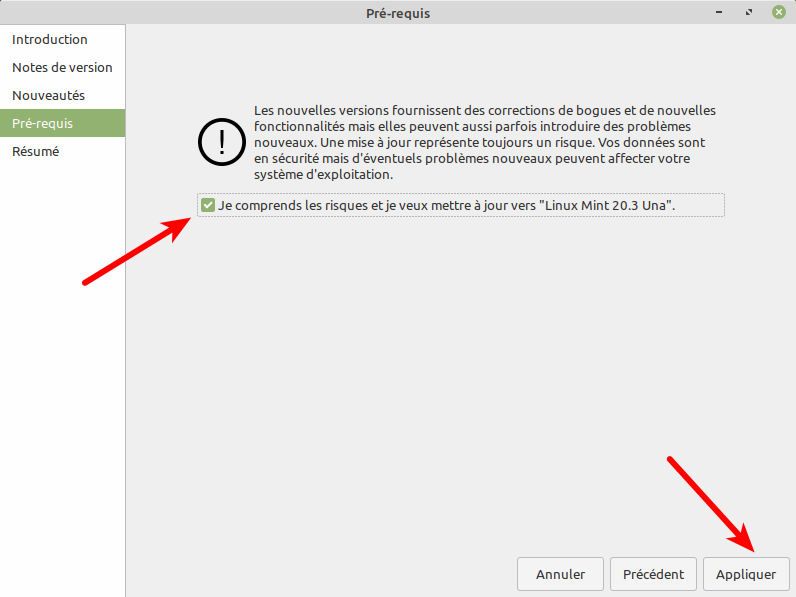Select the highlighted Pré-requis step
The image size is (796, 597).
(x=62, y=123)
